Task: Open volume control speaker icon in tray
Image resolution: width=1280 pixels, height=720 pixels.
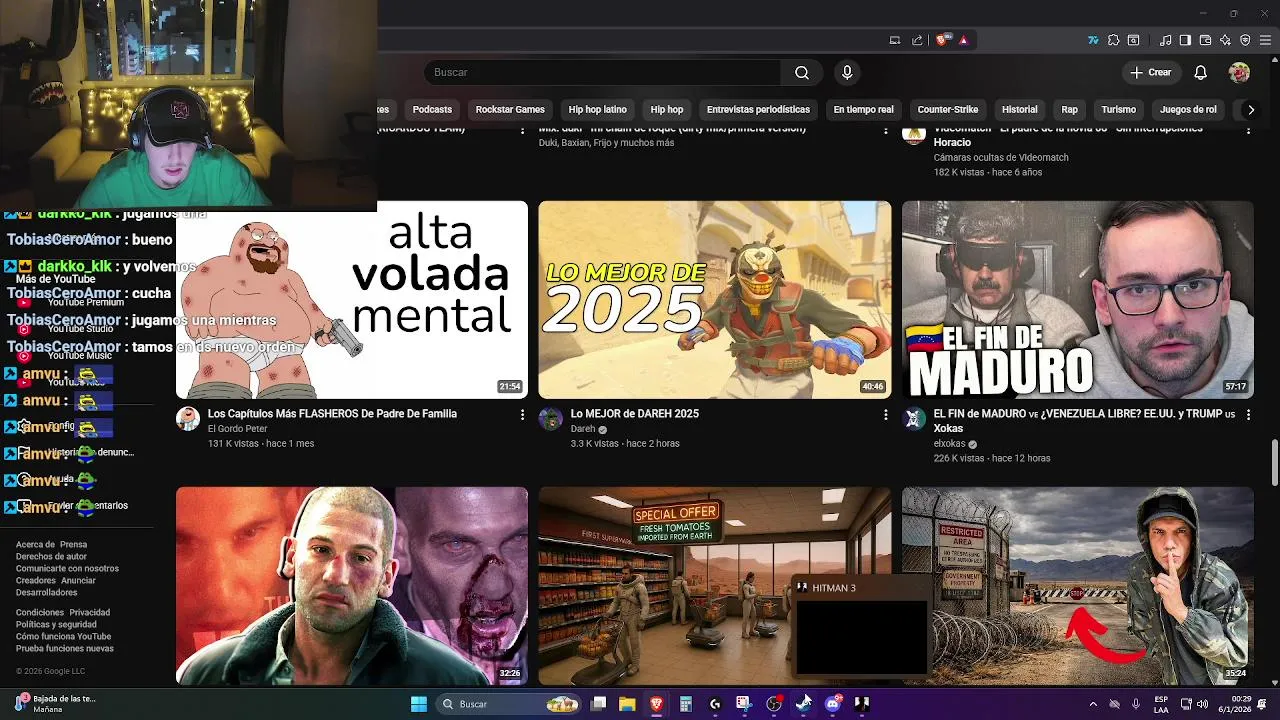Action: click(x=1204, y=704)
